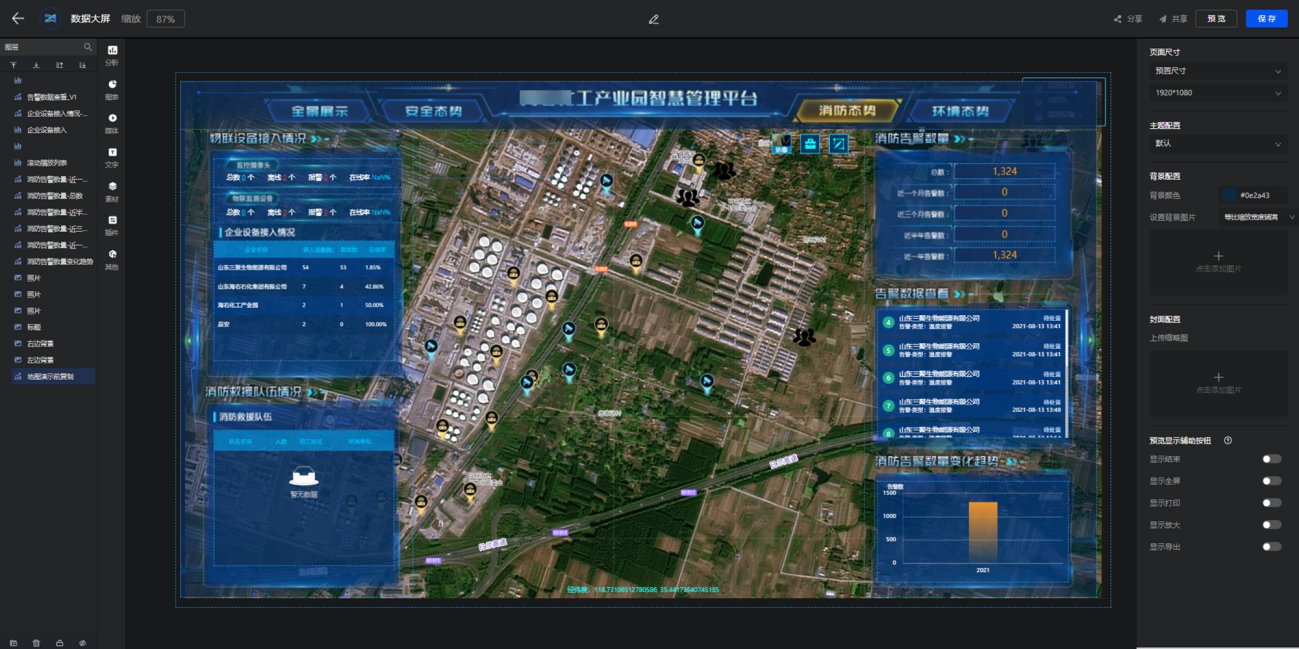Click the #0e2a43 background color swatch
This screenshot has height=649, width=1299.
[x=1229, y=196]
